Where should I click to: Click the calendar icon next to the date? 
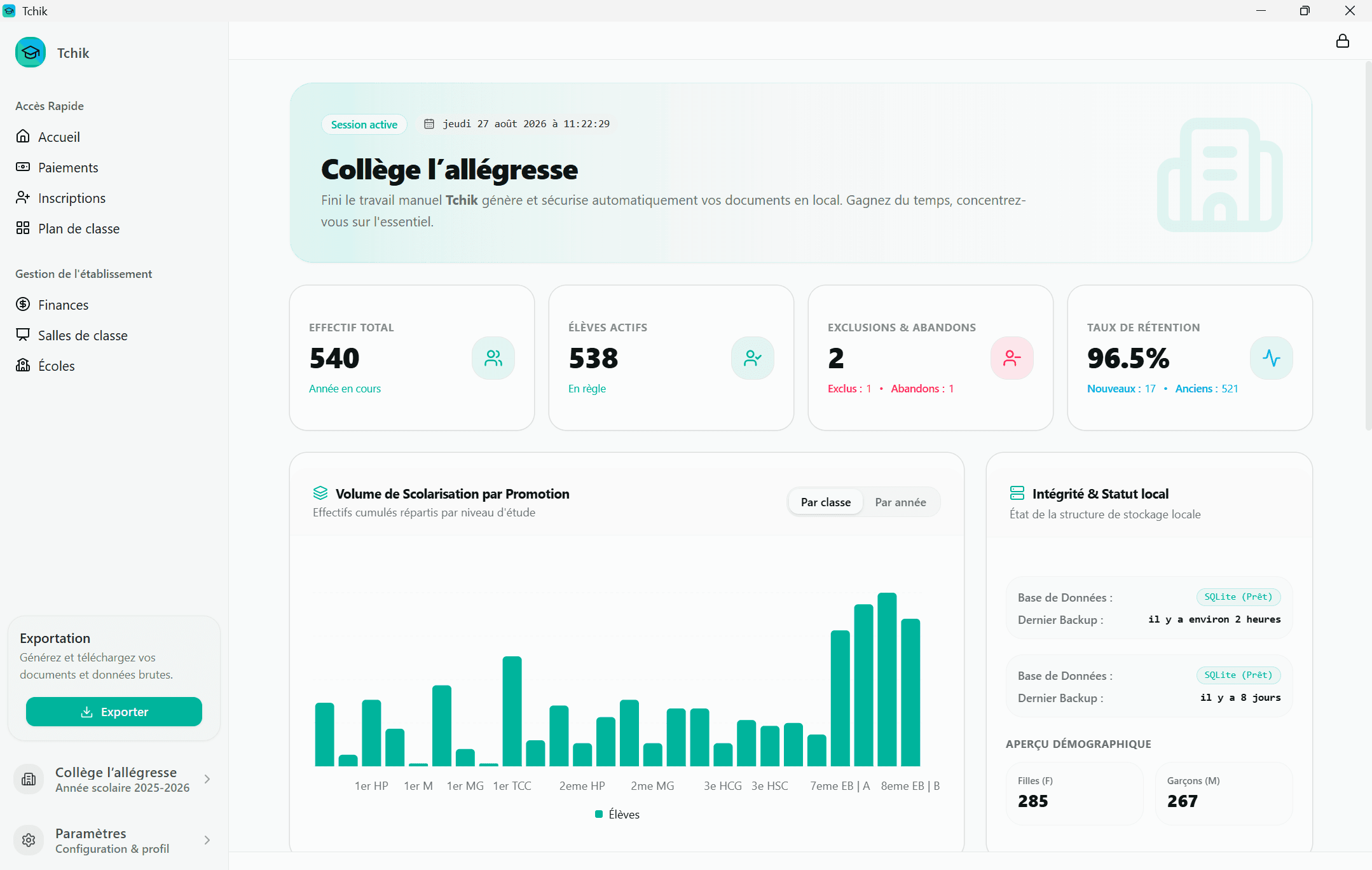click(x=429, y=124)
